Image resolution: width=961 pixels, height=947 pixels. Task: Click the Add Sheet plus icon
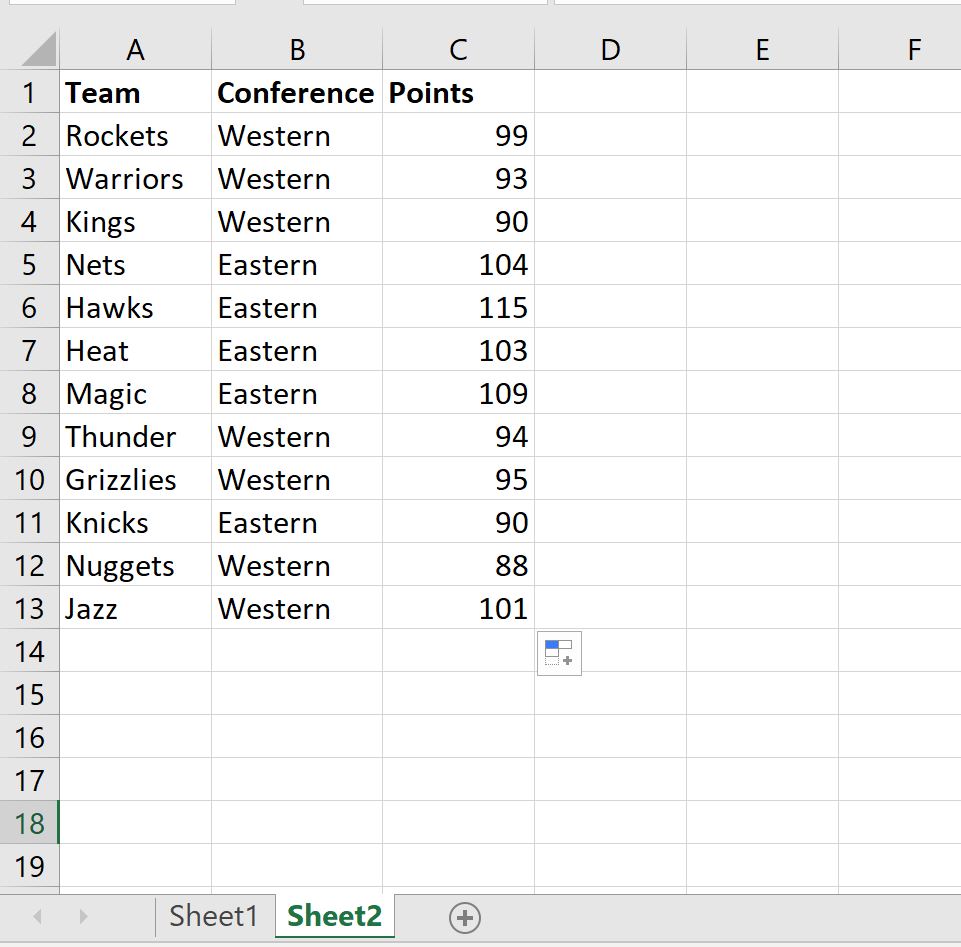(x=462, y=916)
